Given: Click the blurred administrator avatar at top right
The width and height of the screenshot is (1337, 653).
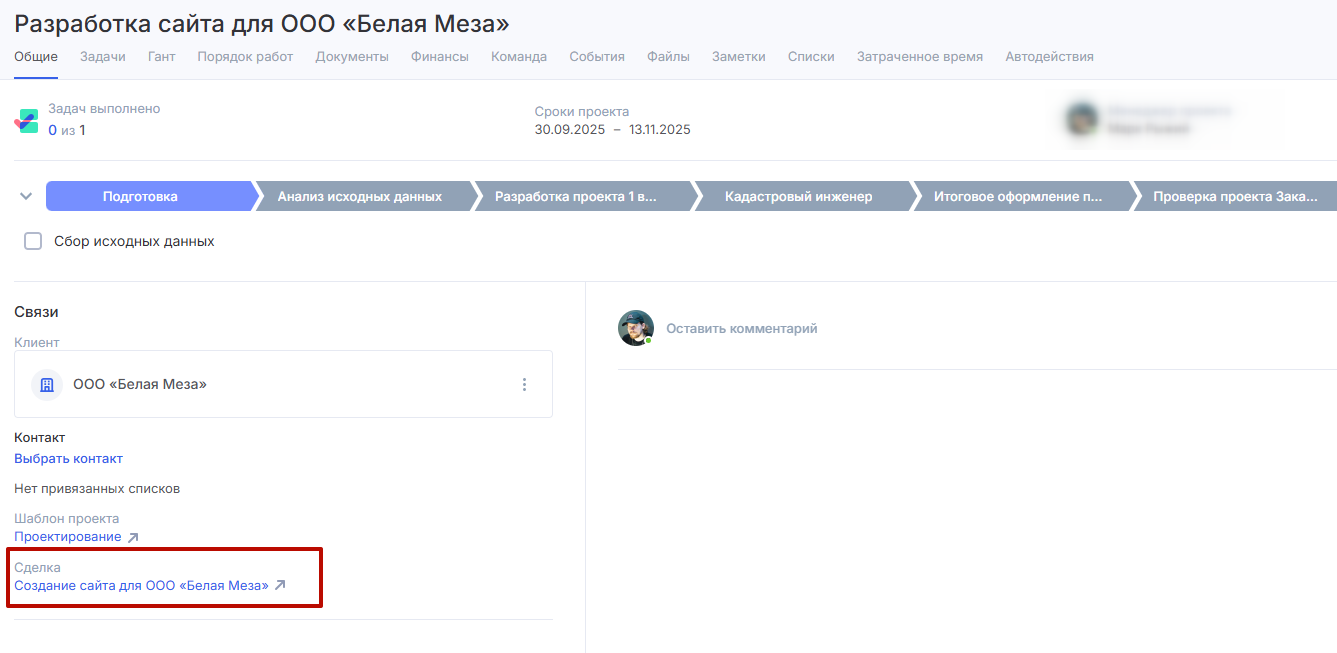Looking at the screenshot, I should 1082,120.
